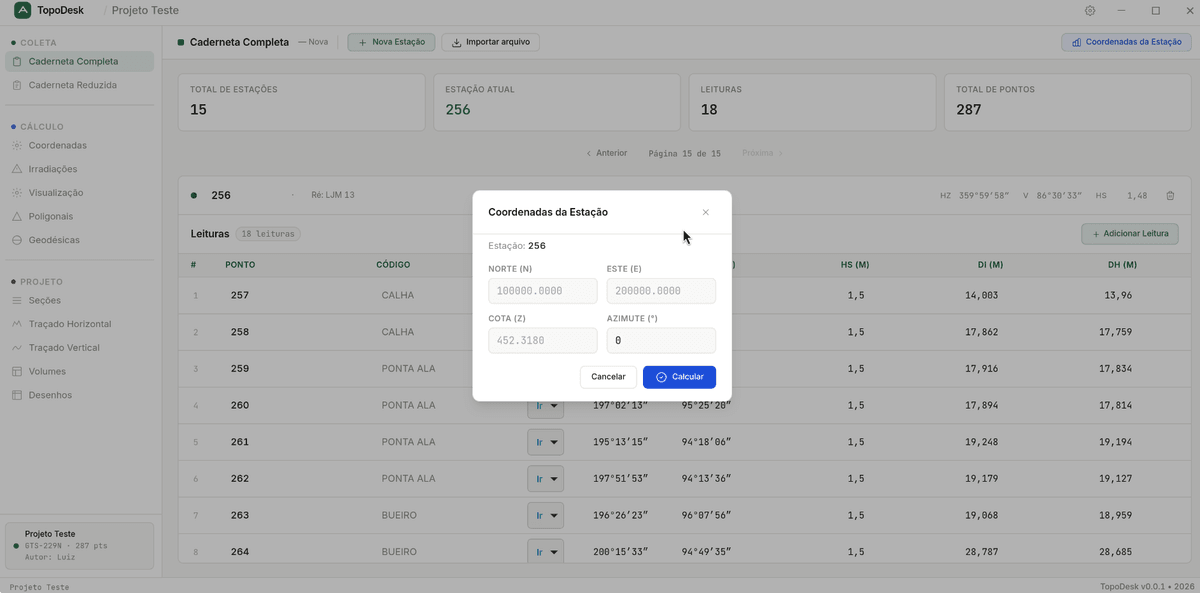Click Irradiações sidebar icon
Screen dimensions: 1200x593
click(x=17, y=169)
